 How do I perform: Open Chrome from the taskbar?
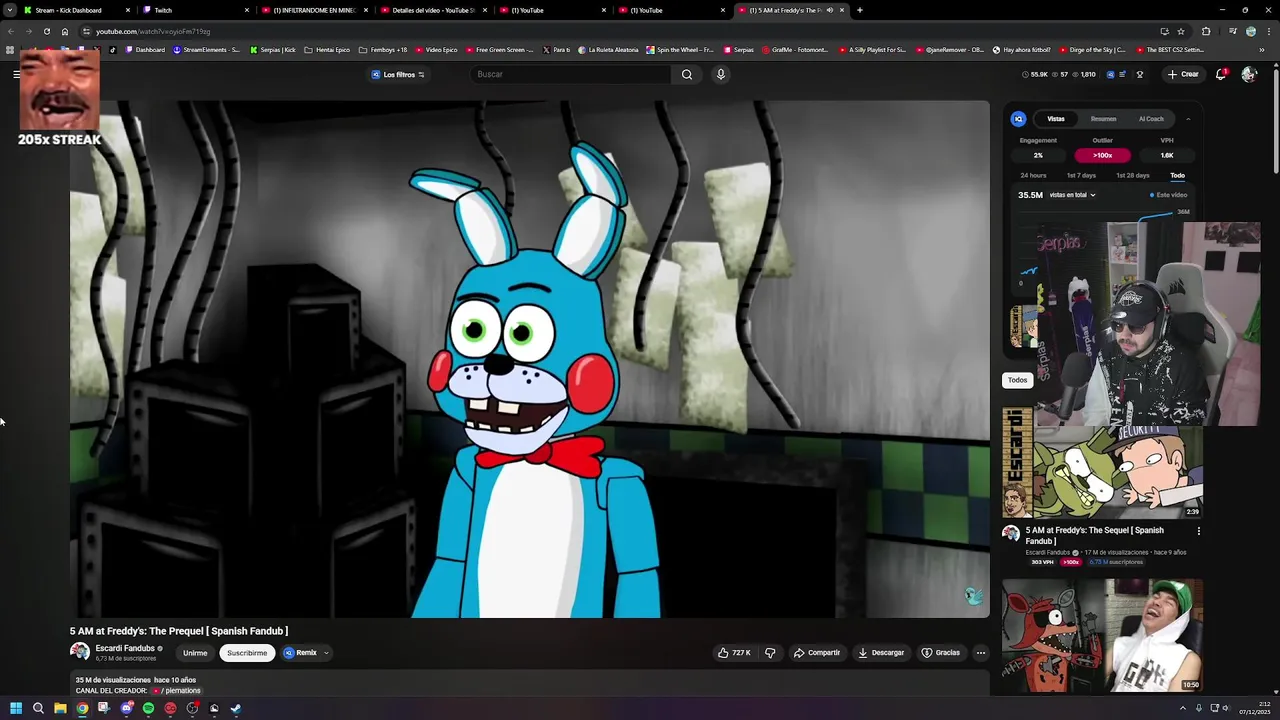pos(82,708)
